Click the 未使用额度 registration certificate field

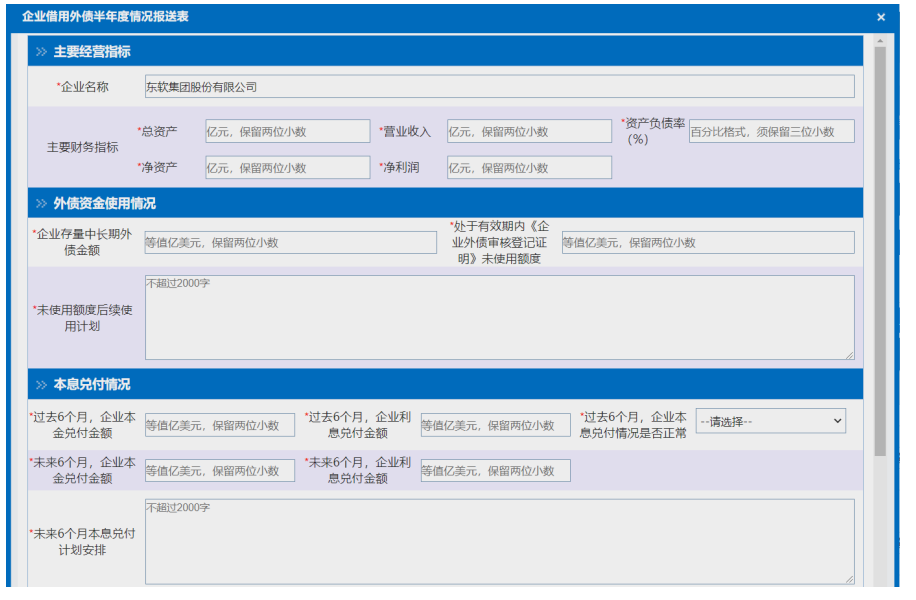(x=707, y=243)
